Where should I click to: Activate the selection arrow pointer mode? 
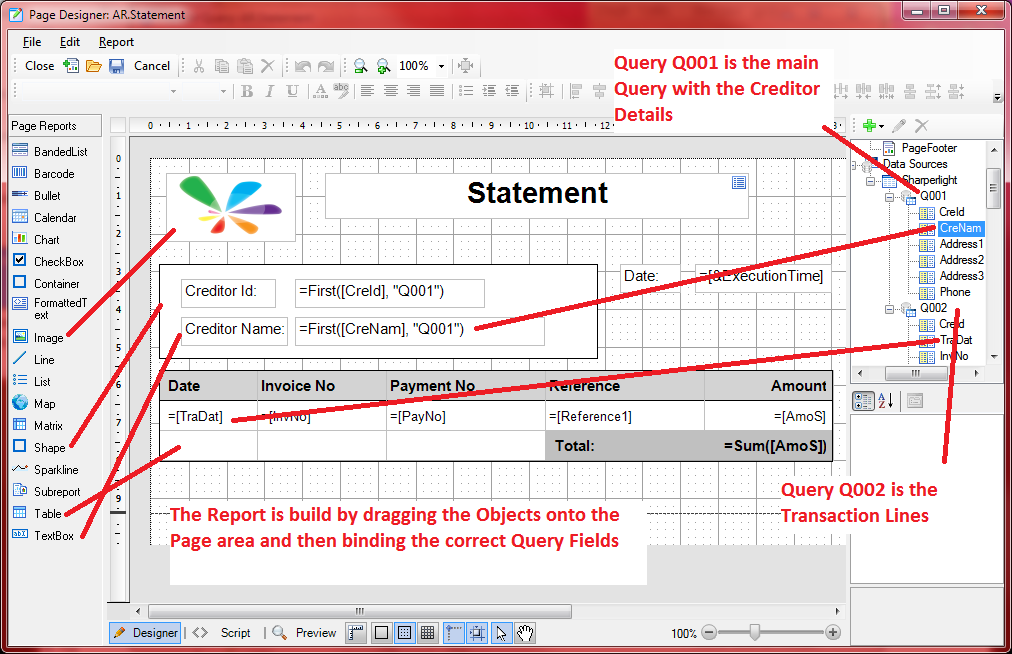point(501,633)
